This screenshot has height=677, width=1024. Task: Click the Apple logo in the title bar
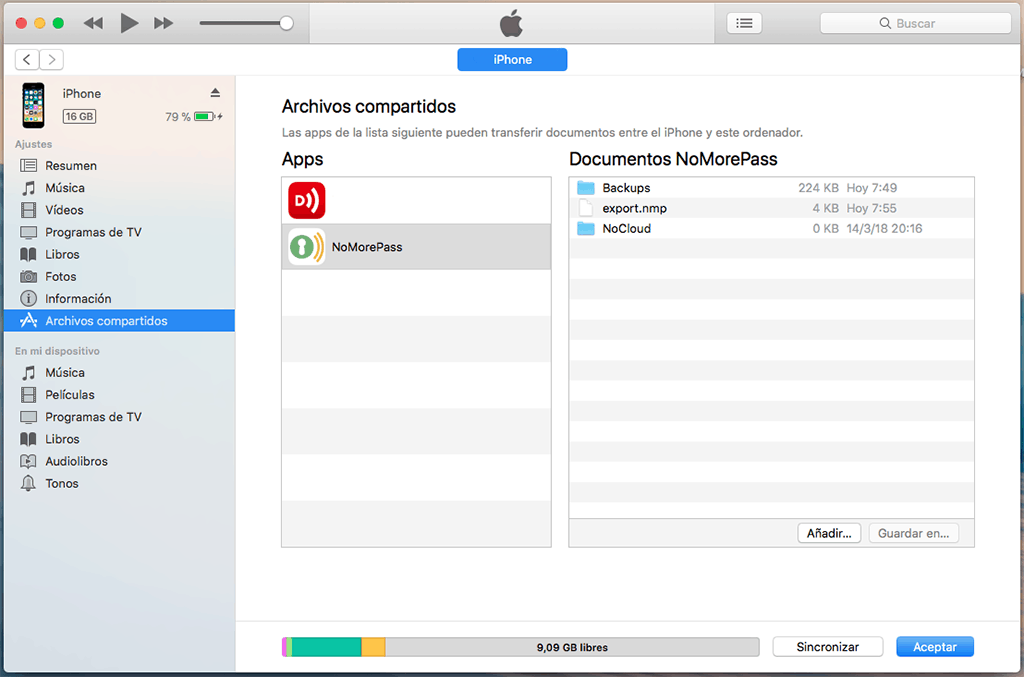coord(511,24)
